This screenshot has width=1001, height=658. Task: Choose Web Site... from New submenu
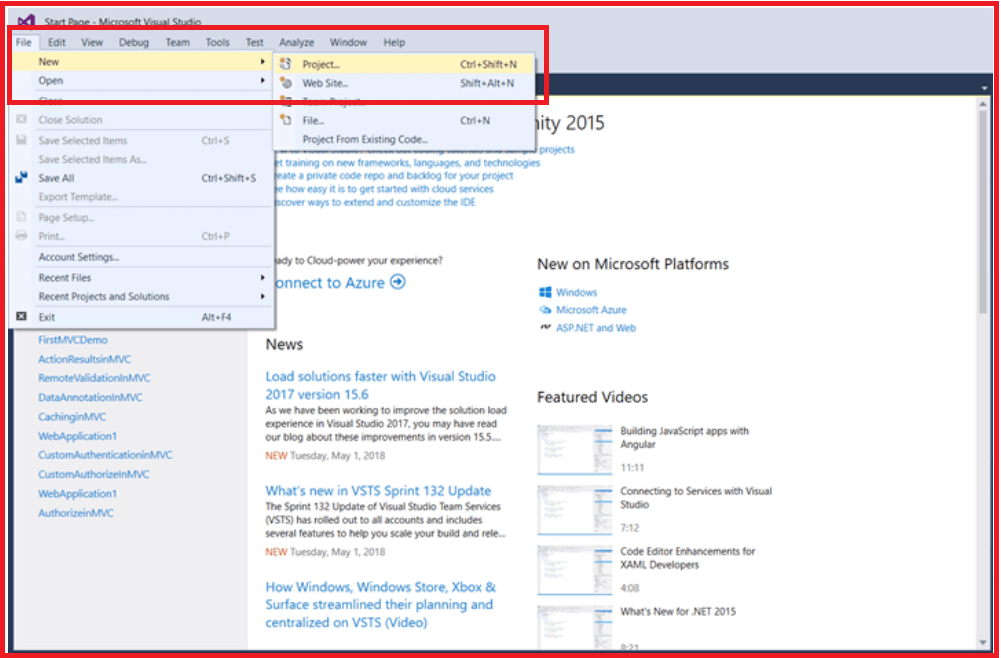coord(405,83)
